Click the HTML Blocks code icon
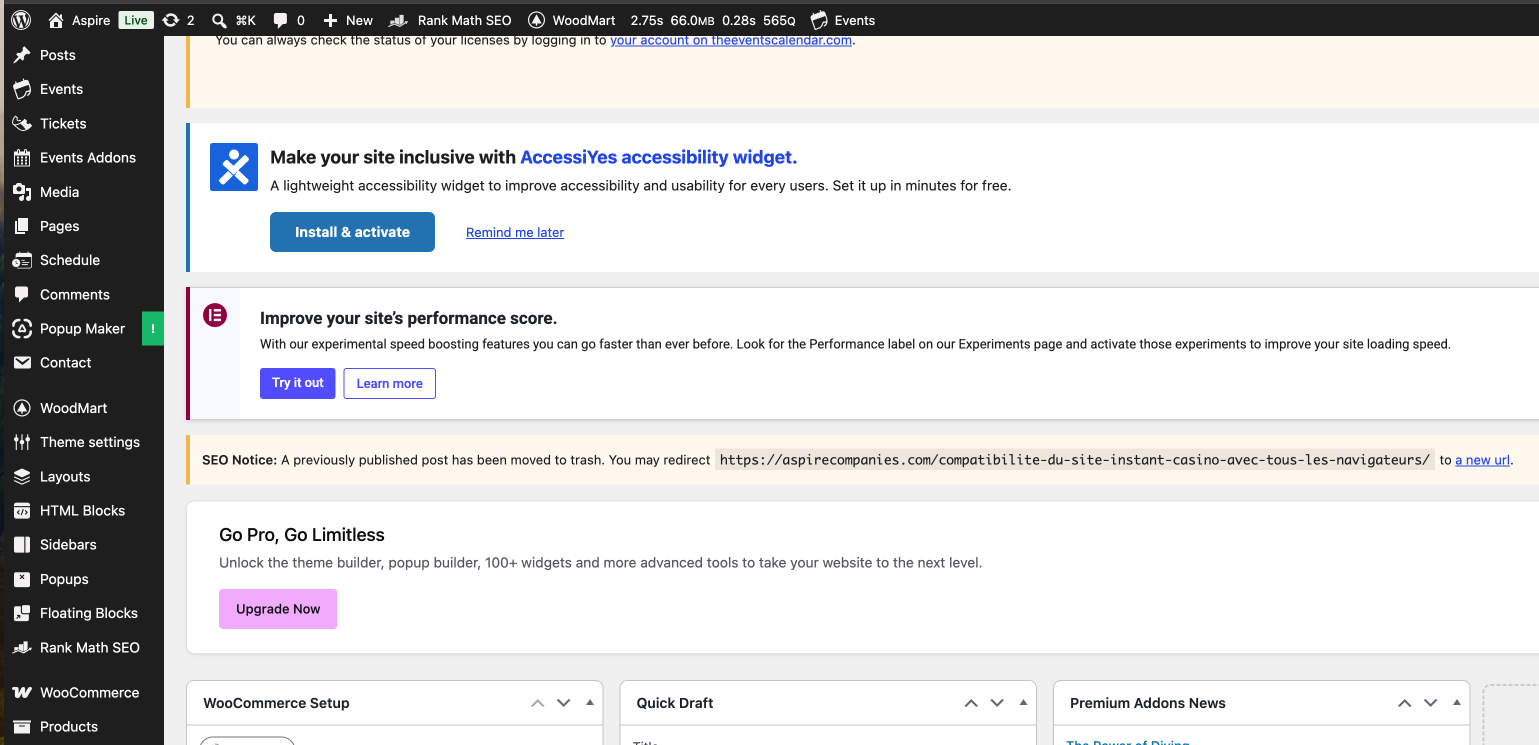 [22, 511]
